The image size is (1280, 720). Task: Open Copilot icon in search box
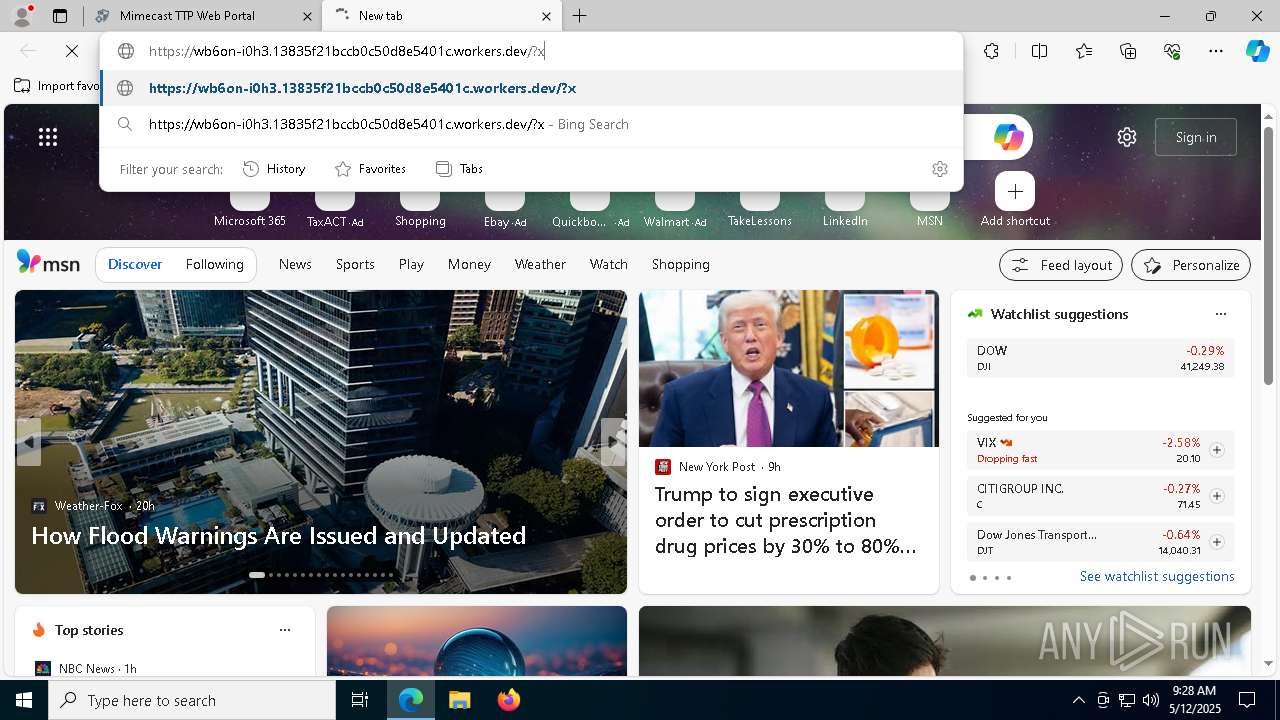[x=1008, y=137]
